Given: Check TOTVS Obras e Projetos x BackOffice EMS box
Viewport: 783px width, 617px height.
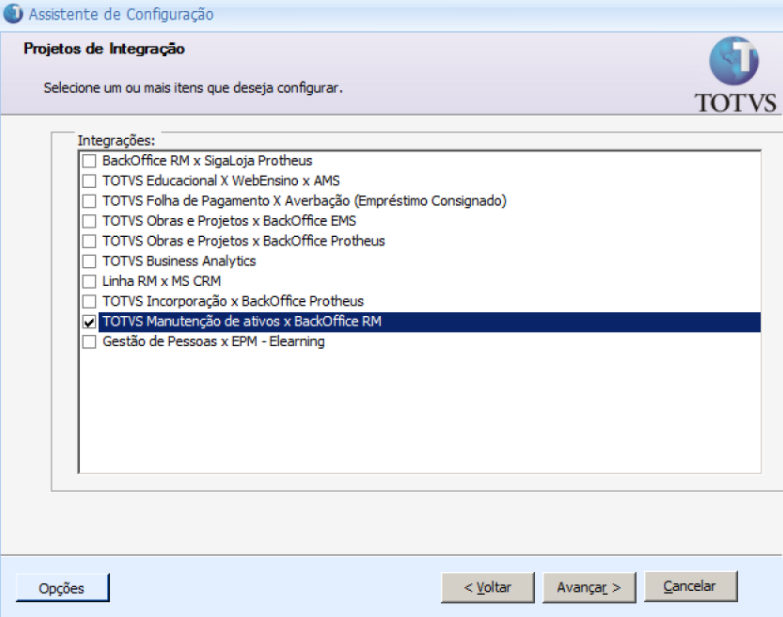Looking at the screenshot, I should point(89,221).
